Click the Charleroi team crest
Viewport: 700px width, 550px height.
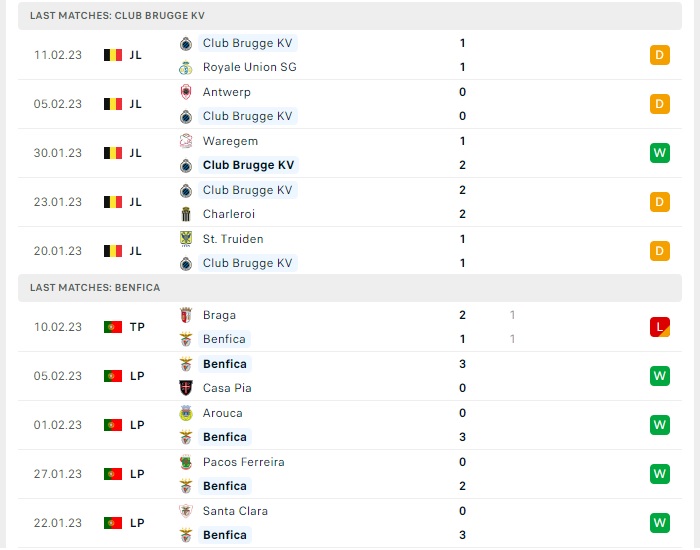tap(186, 214)
